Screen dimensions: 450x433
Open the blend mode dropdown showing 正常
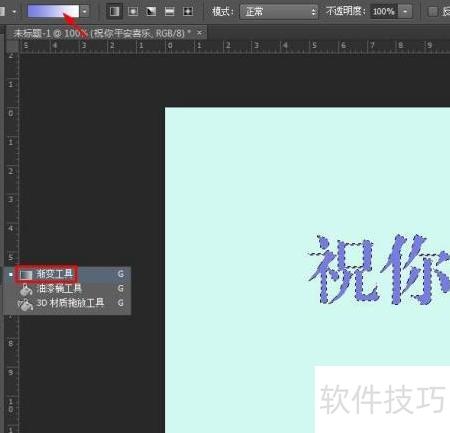[279, 12]
